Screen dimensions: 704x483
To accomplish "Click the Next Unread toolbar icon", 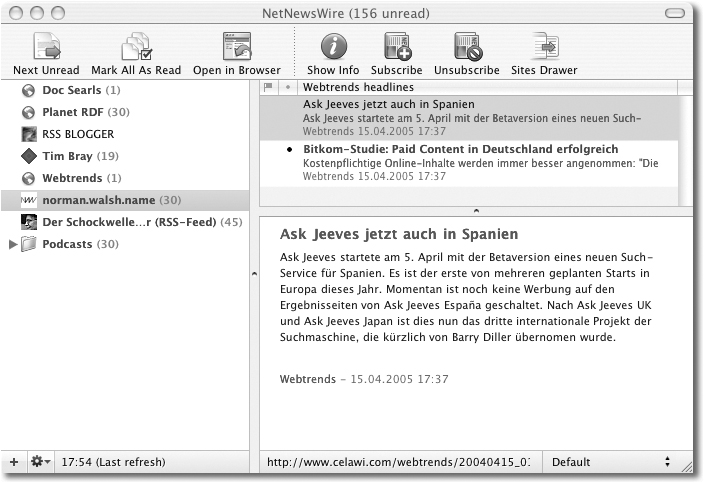I will click(x=47, y=46).
